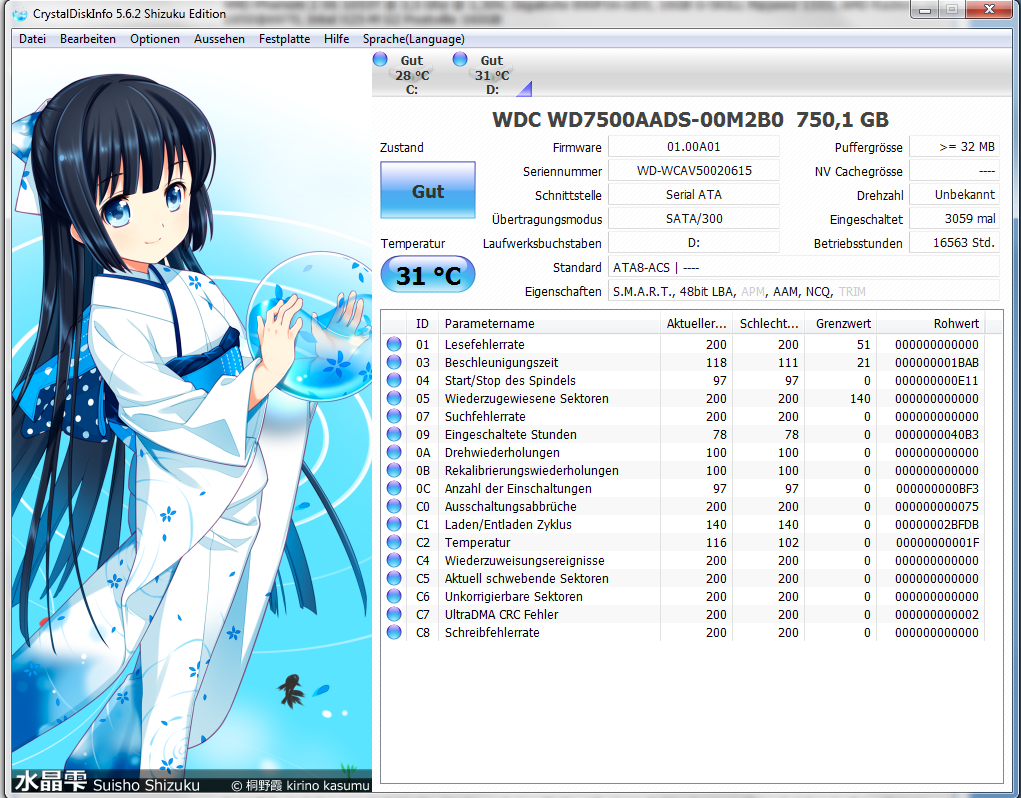Click the Laufwerksbuchstaben field D:
The width and height of the screenshot is (1021, 798).
tap(693, 243)
